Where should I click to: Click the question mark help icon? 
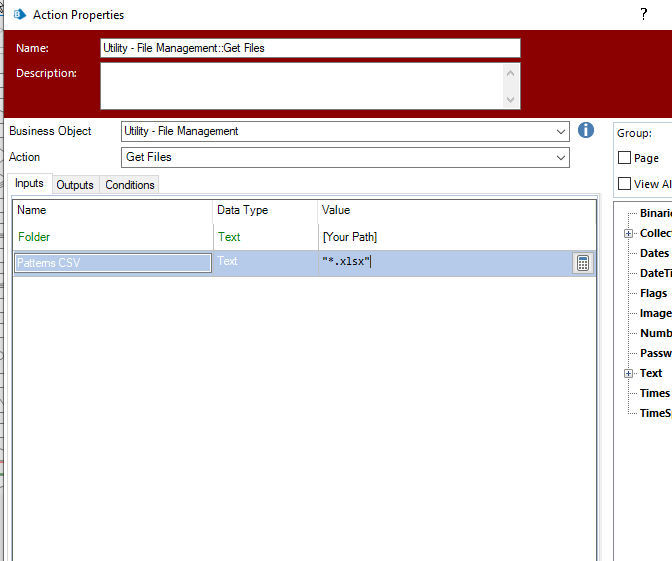tap(643, 14)
